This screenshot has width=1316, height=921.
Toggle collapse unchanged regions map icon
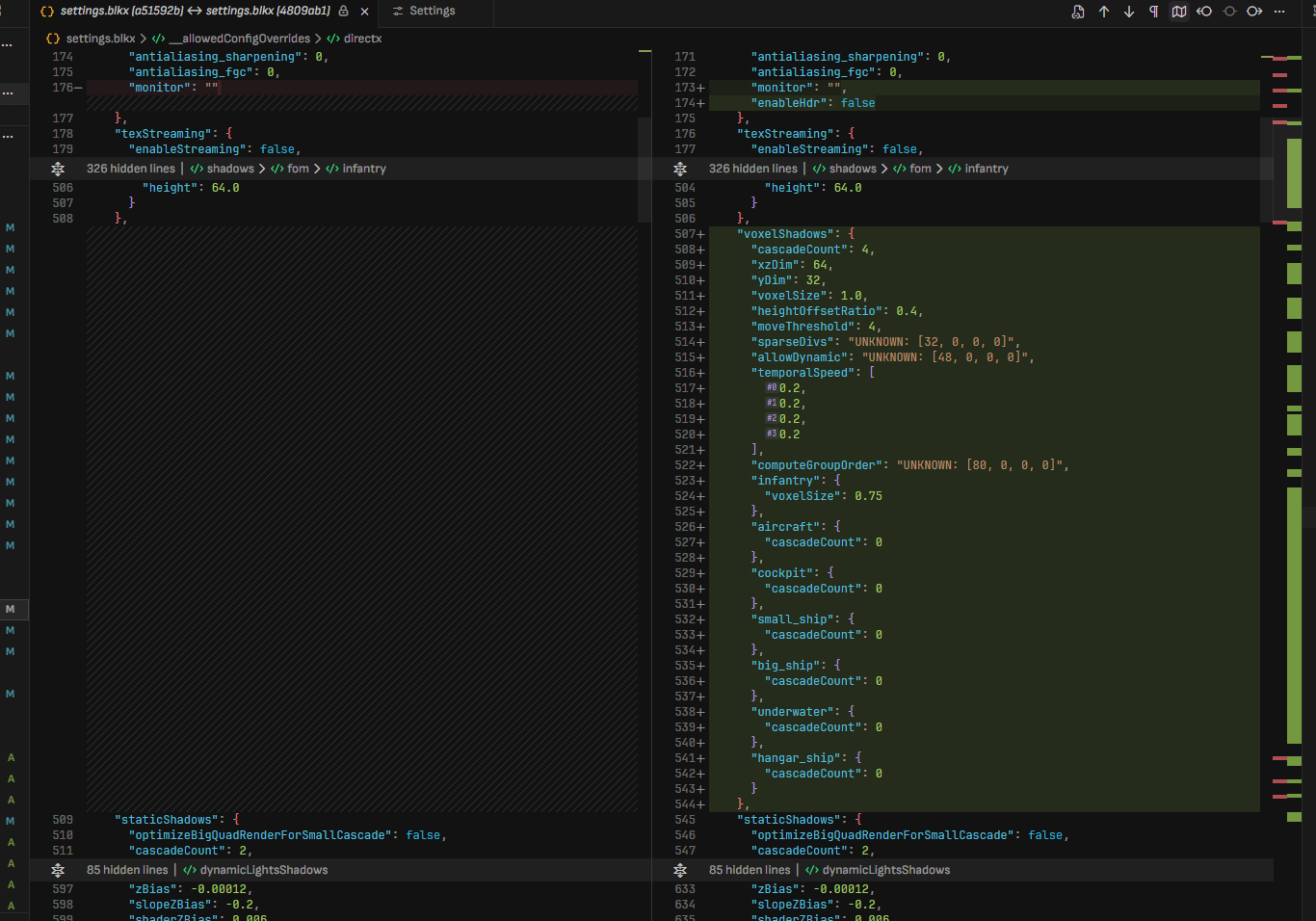tap(1179, 12)
